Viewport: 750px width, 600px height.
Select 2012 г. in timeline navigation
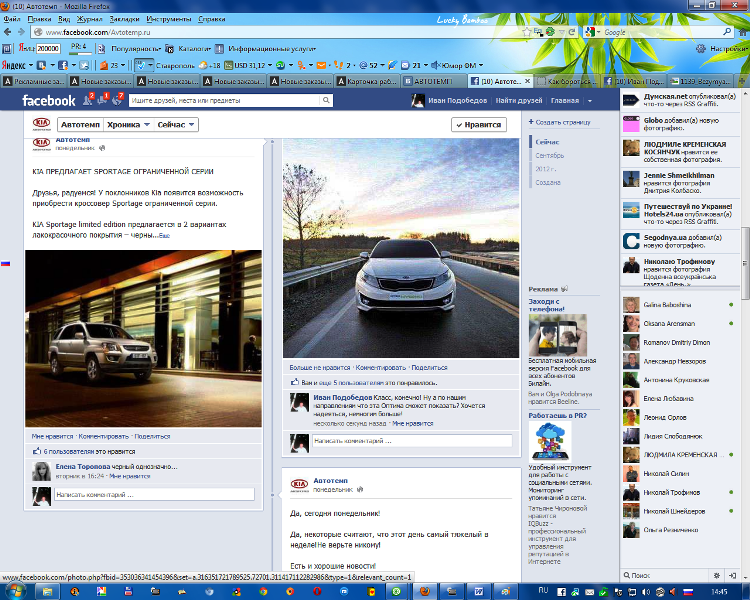click(546, 169)
